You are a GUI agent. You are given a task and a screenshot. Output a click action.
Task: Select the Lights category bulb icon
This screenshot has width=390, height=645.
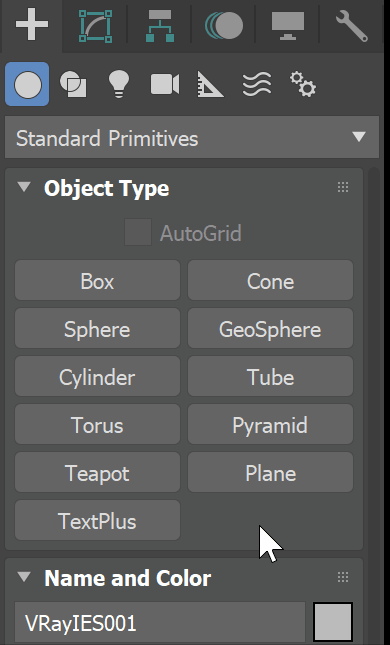point(119,84)
